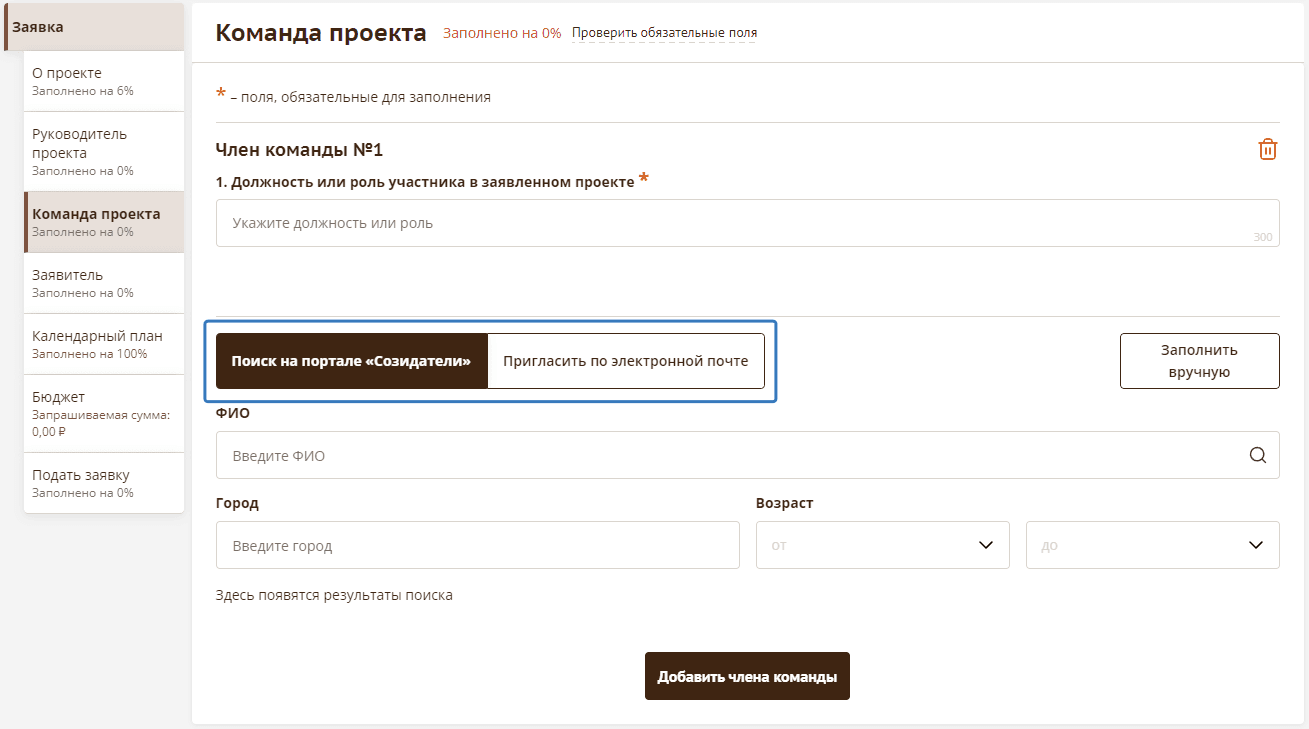This screenshot has height=729, width=1309.
Task: Expand the age 'от' dropdown
Action: pos(882,545)
